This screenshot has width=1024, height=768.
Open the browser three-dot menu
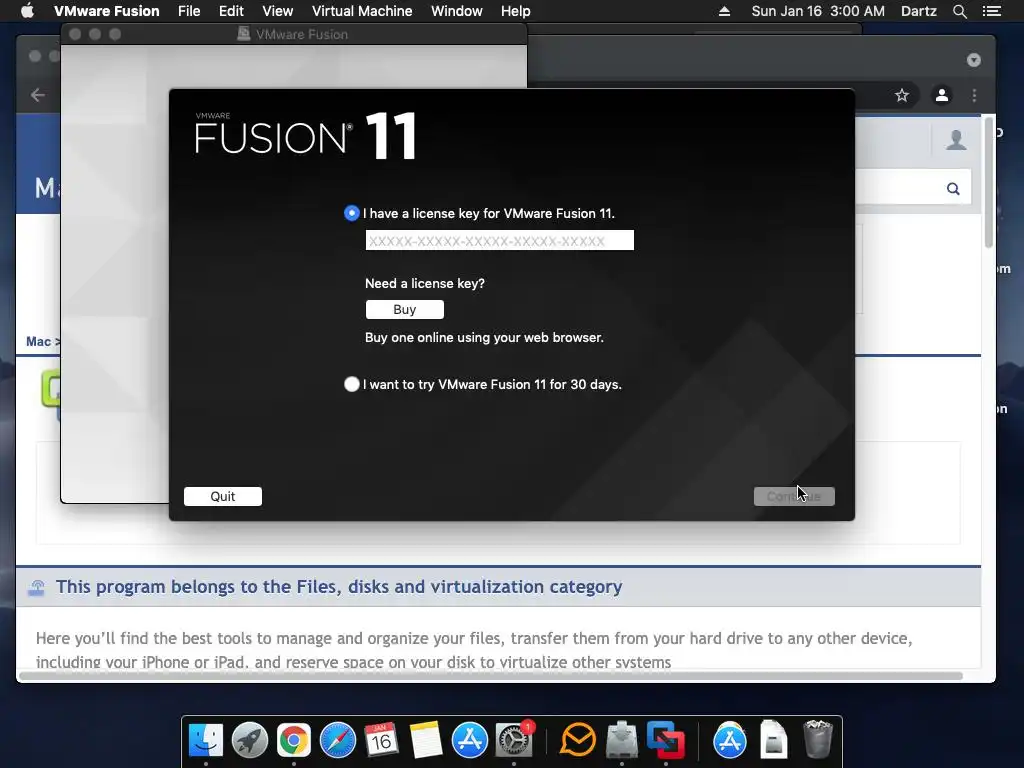pyautogui.click(x=974, y=95)
